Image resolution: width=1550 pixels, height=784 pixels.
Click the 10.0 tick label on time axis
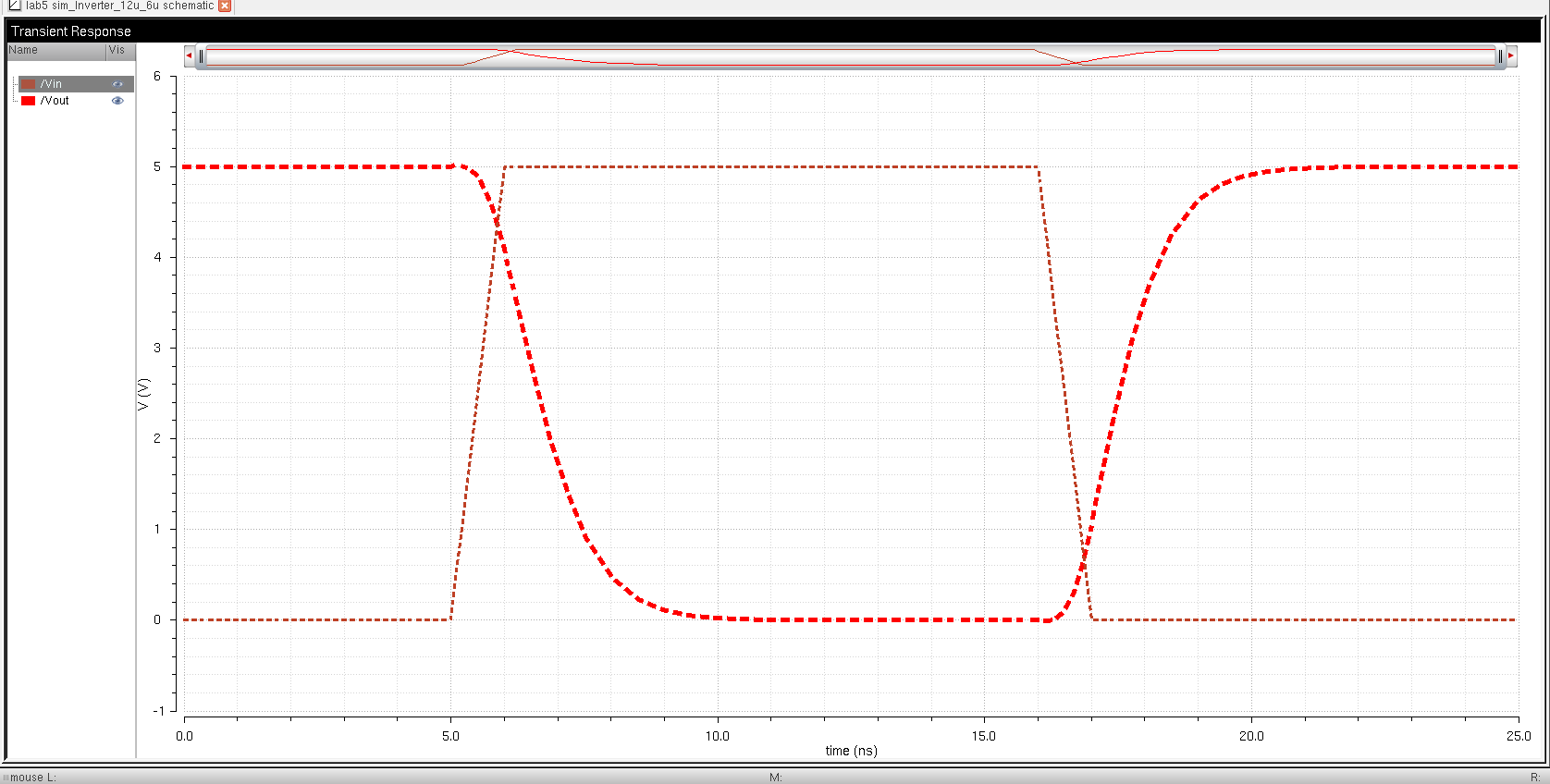point(718,736)
